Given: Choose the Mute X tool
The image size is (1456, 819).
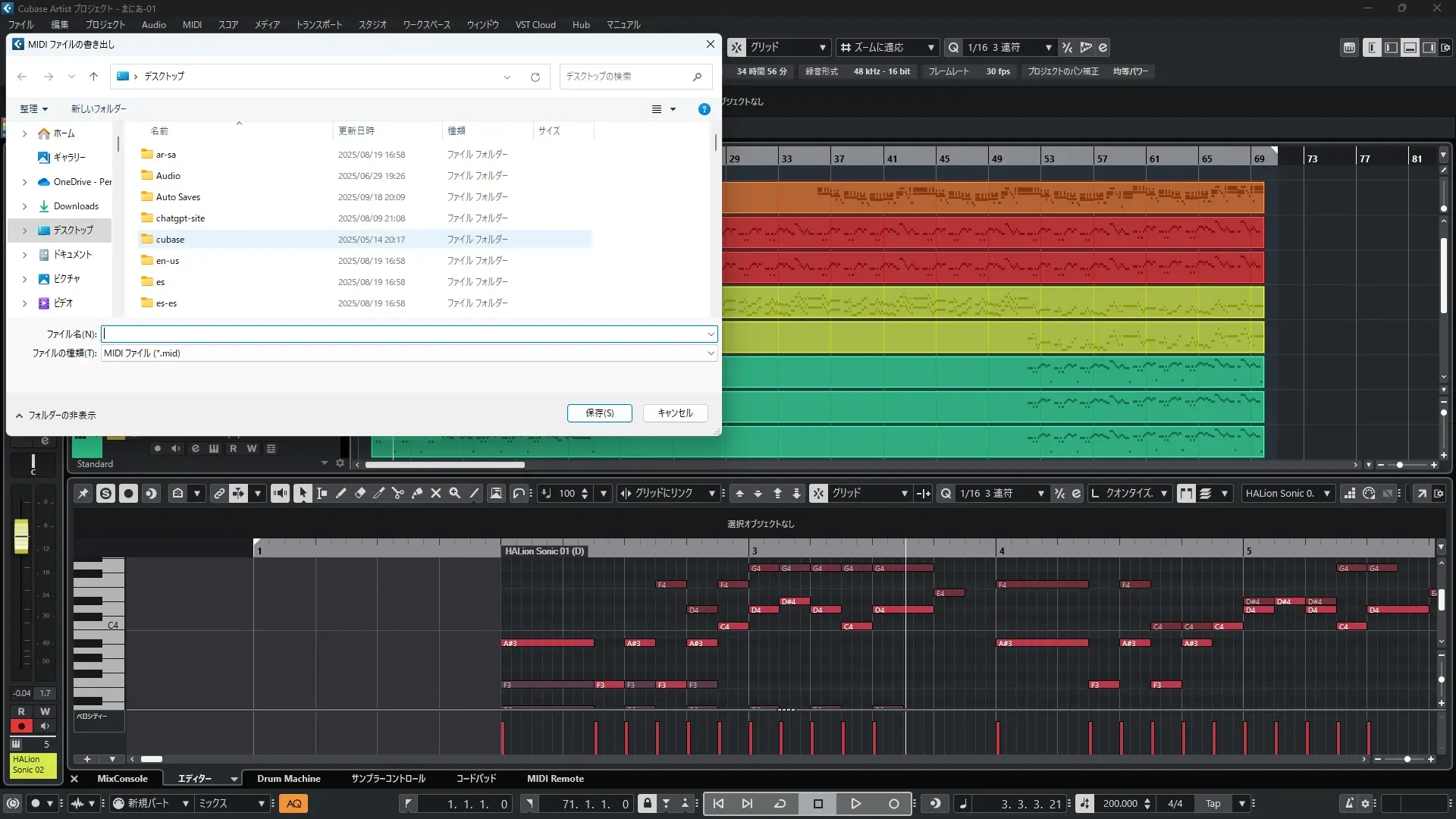Looking at the screenshot, I should click(436, 494).
